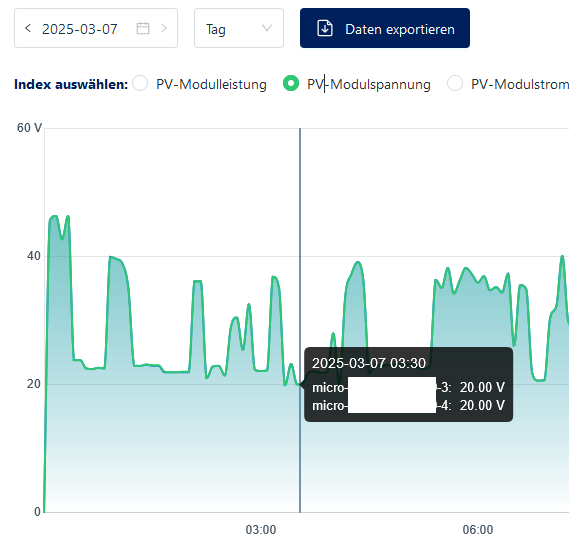Screen dimensions: 569x548
Task: Click Daten exportieren button
Action: coord(385,28)
